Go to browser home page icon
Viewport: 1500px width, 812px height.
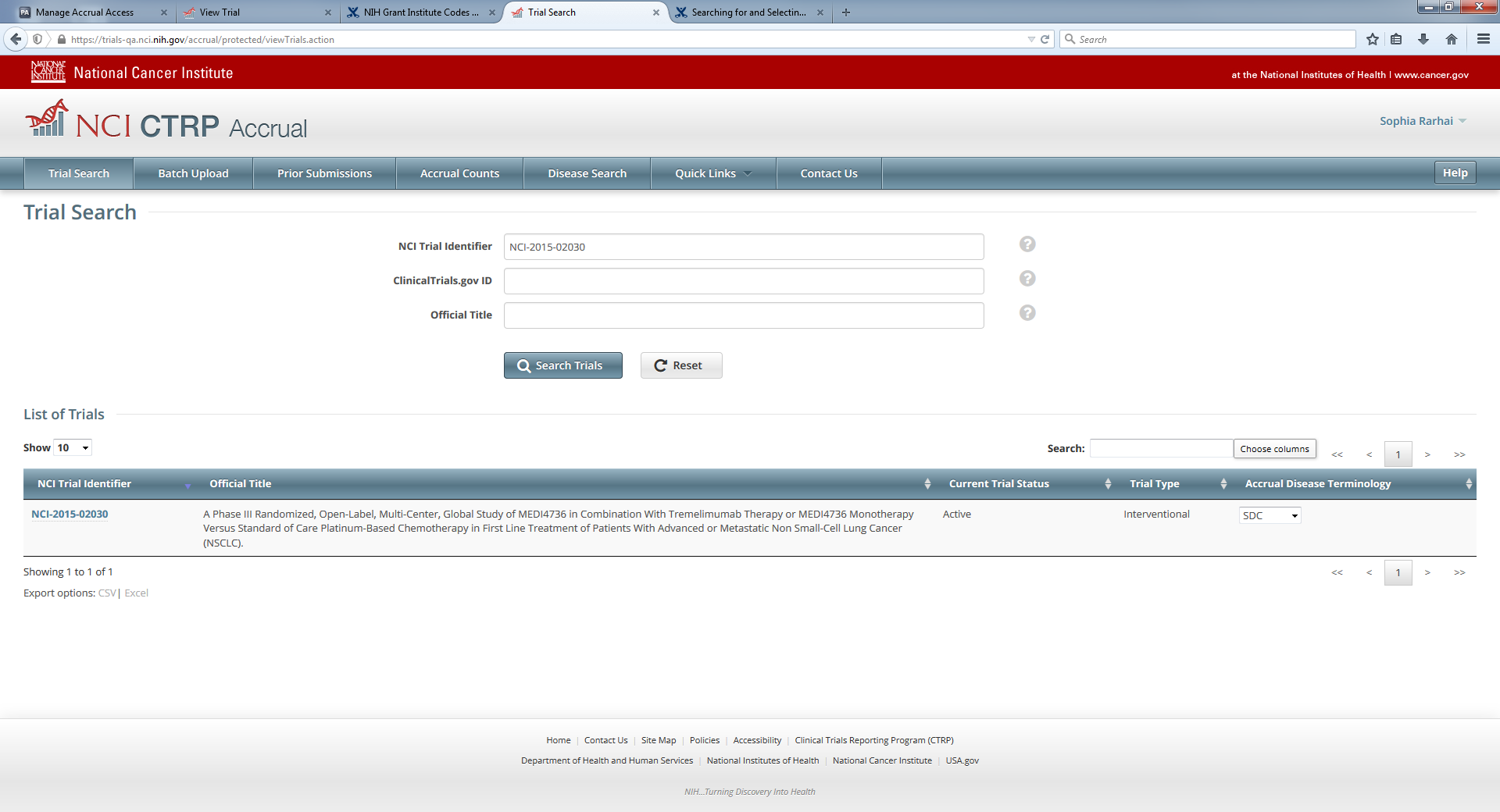pos(1452,39)
